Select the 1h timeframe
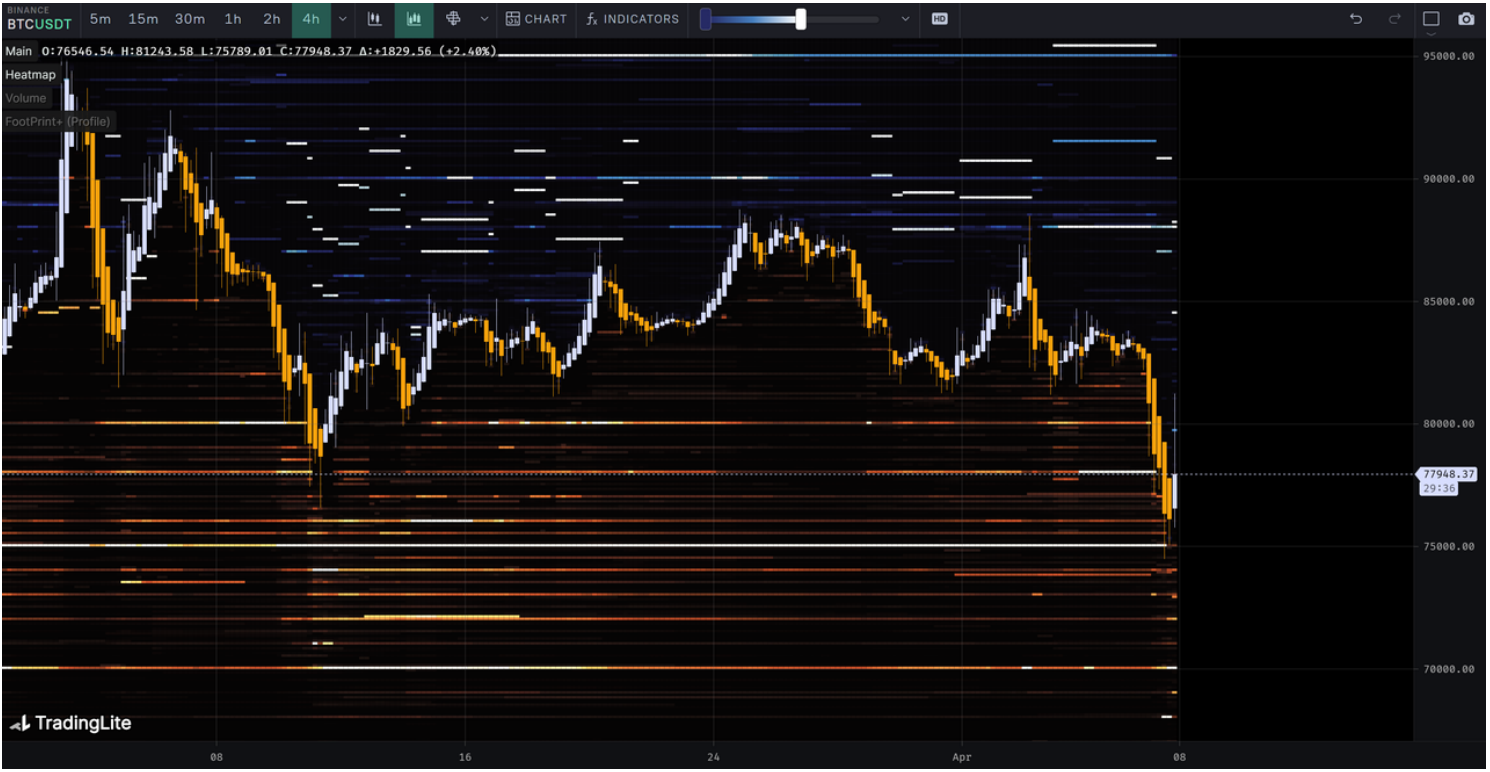Image resolution: width=1490 pixels, height=772 pixels. click(233, 19)
